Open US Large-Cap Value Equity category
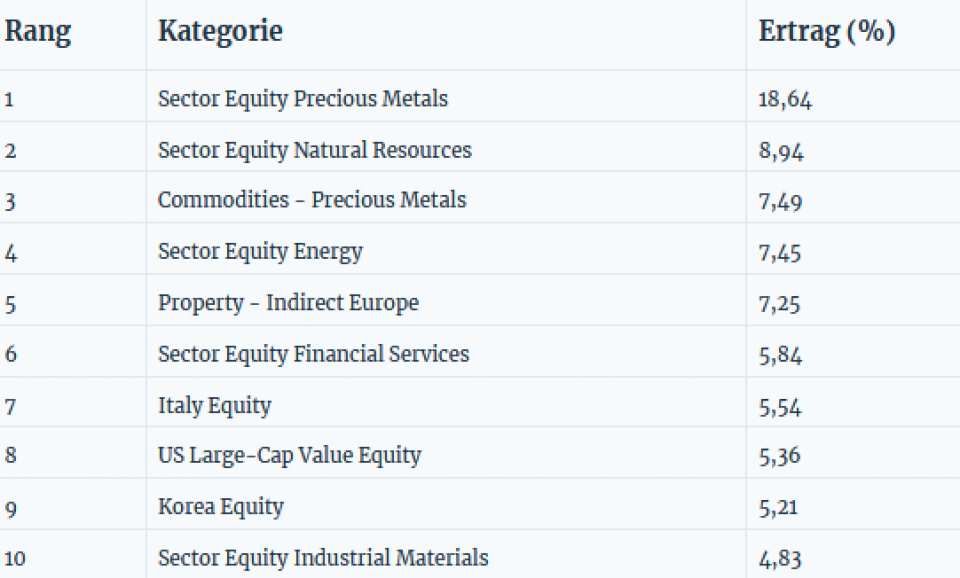 pyautogui.click(x=289, y=456)
